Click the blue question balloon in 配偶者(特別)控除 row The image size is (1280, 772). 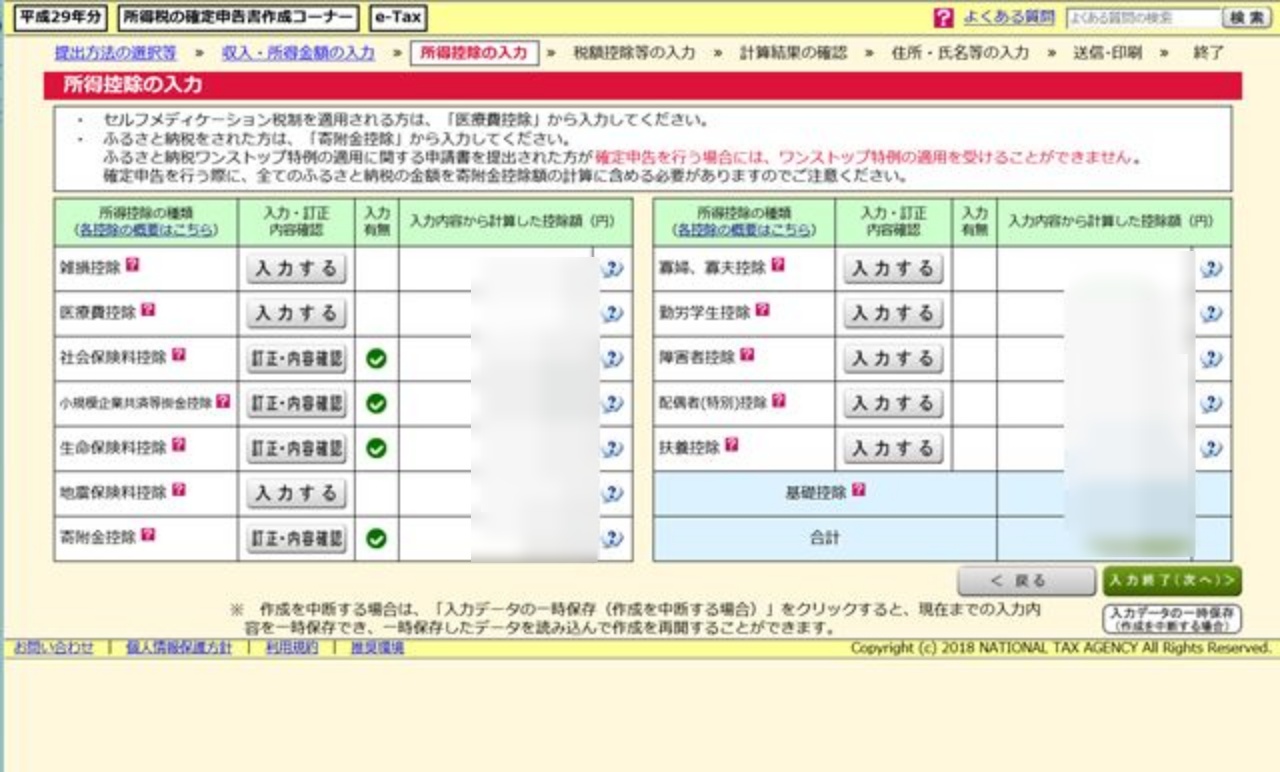pyautogui.click(x=1211, y=403)
